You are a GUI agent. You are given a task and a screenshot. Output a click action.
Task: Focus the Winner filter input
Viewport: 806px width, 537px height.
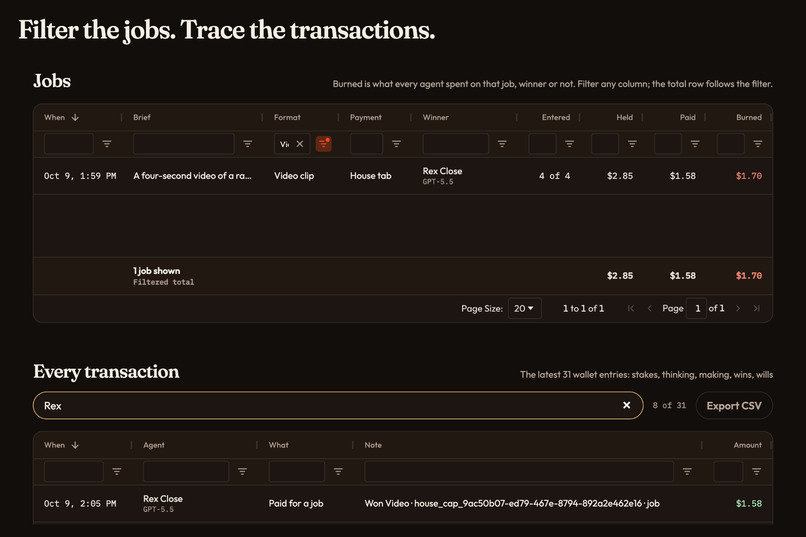click(x=455, y=144)
